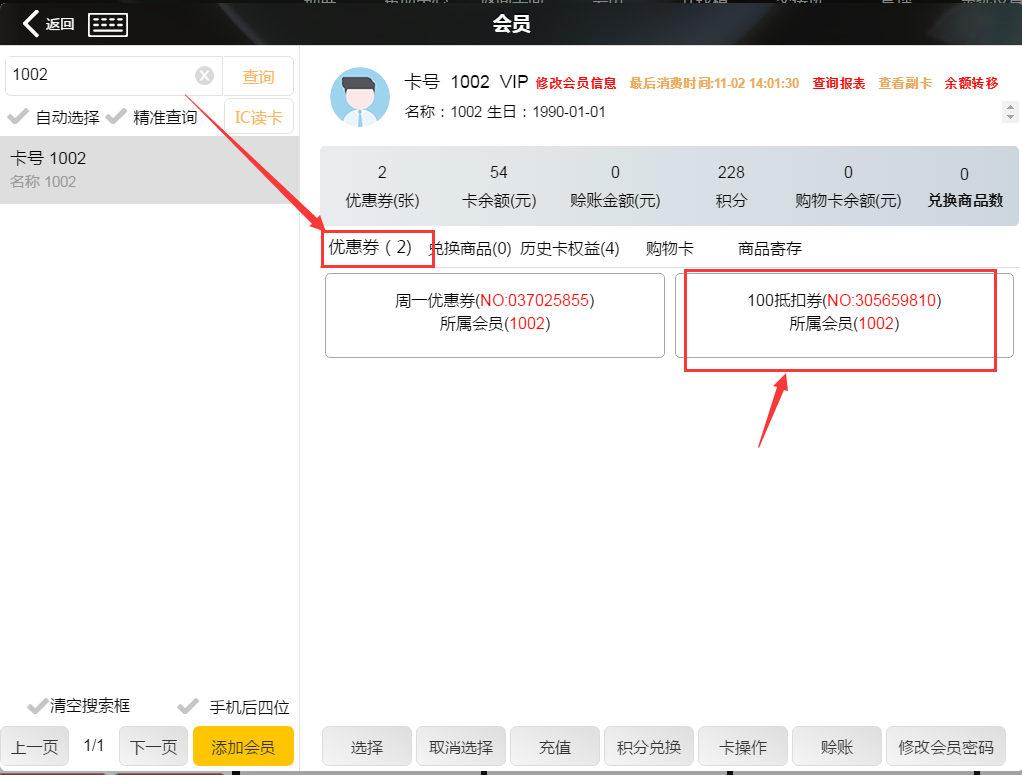Click the member info scroll stepper arrows
This screenshot has height=775, width=1022.
click(1009, 112)
